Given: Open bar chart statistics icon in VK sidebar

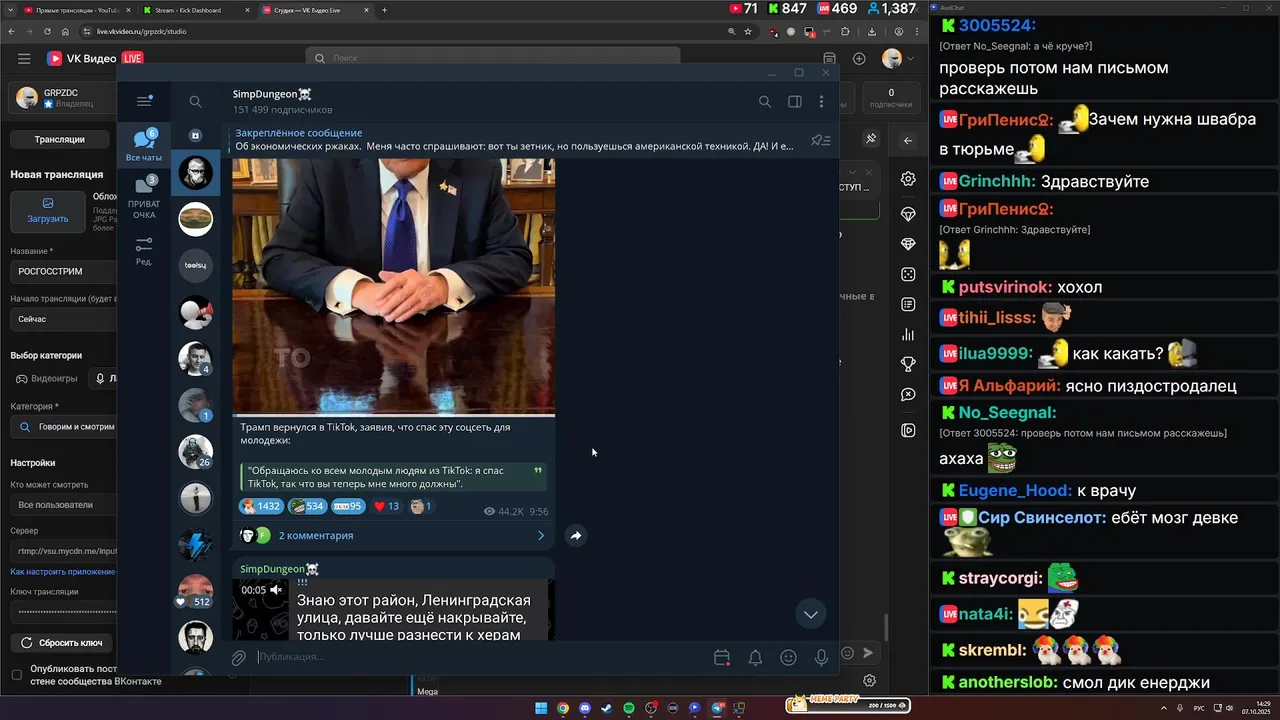Looking at the screenshot, I should click(x=908, y=334).
